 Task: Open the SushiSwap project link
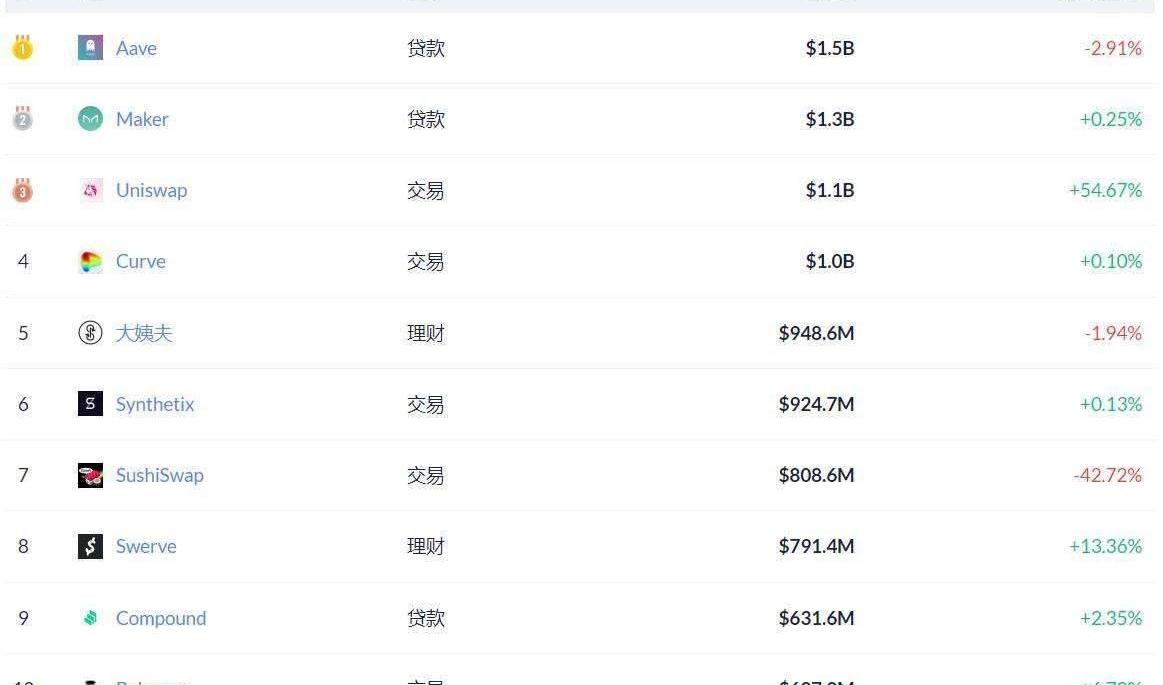pos(159,475)
